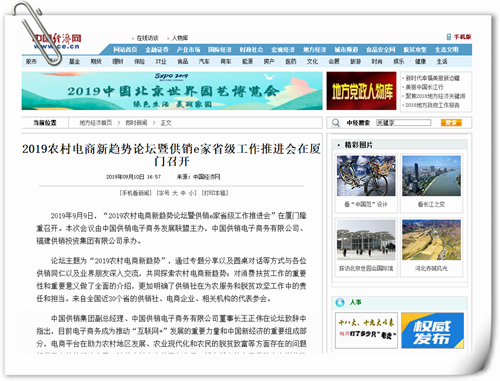Click the orange 搜索 button

451,123
